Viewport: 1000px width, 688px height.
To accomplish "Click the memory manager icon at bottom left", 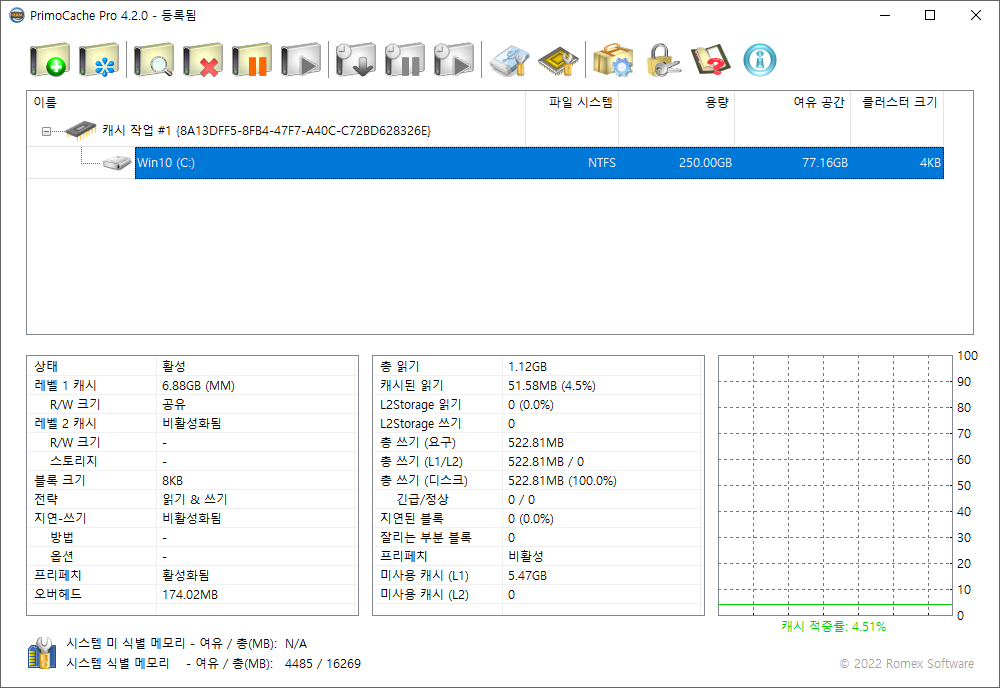I will point(41,653).
